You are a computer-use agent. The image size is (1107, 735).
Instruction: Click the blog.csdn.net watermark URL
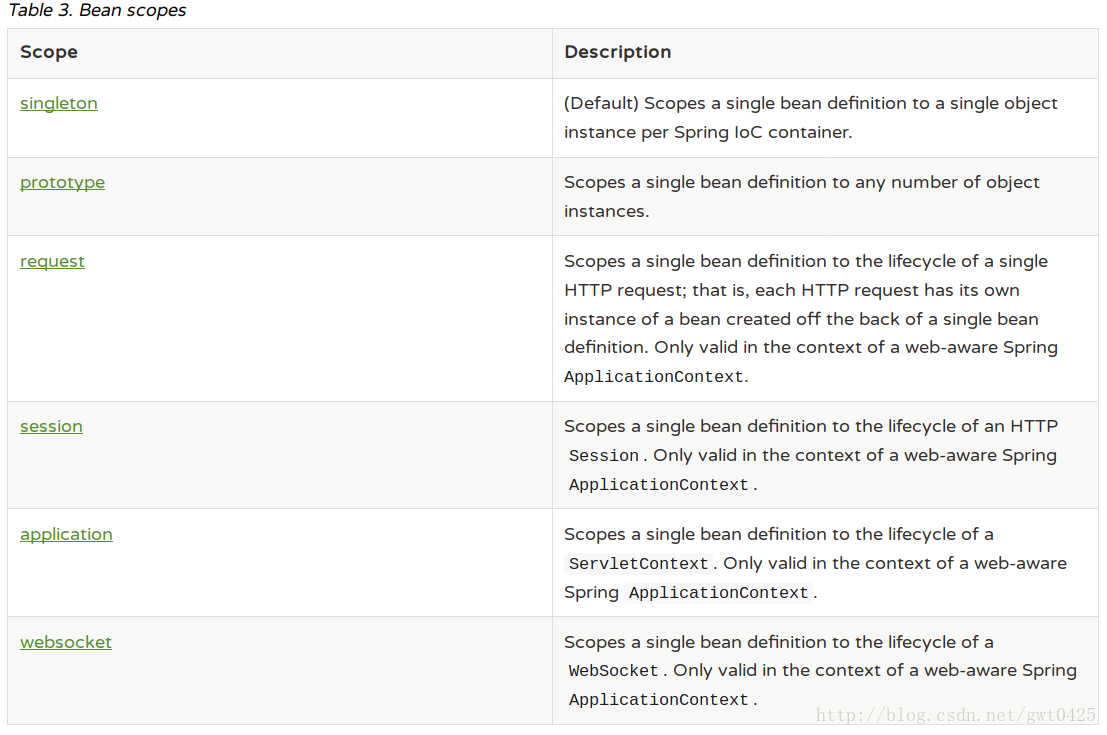pyautogui.click(x=955, y=715)
